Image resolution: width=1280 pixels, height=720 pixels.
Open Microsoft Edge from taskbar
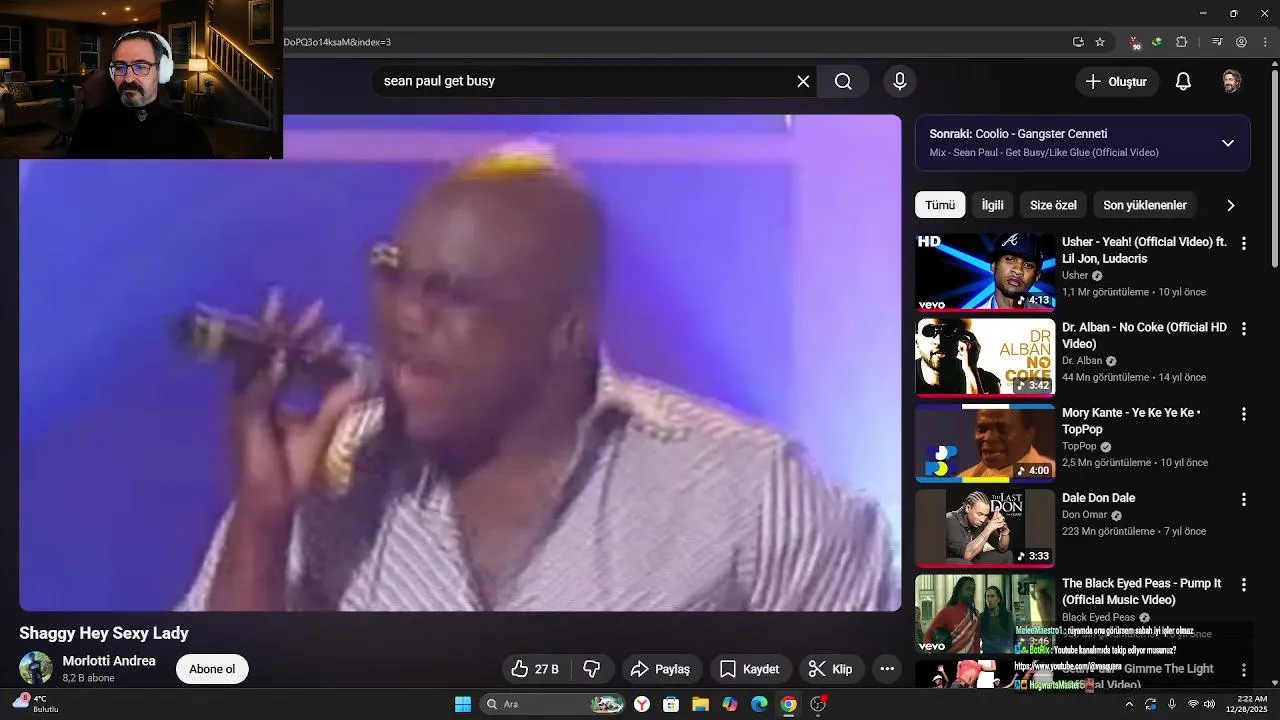pos(759,704)
